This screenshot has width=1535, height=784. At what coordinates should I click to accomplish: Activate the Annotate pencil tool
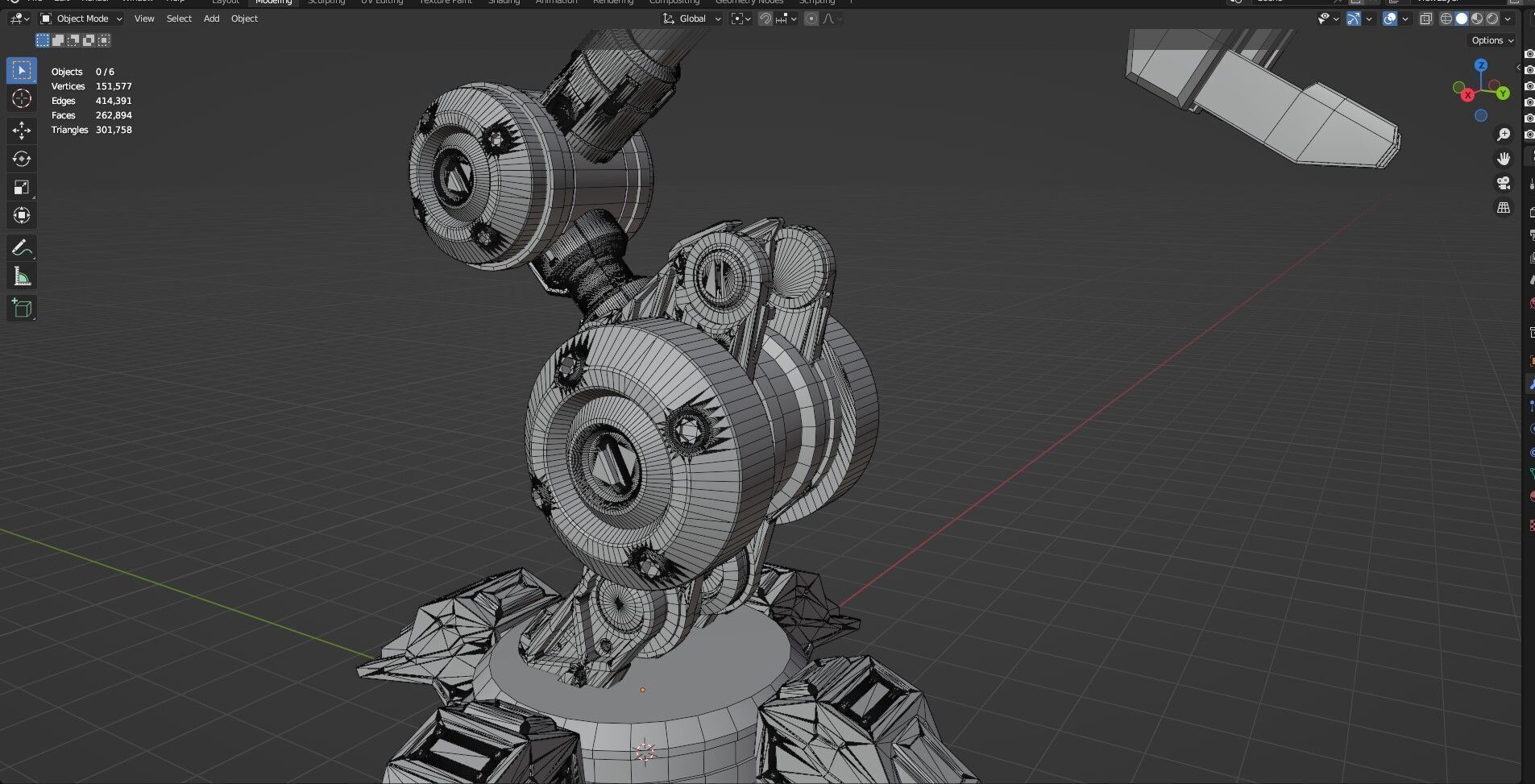click(x=22, y=248)
